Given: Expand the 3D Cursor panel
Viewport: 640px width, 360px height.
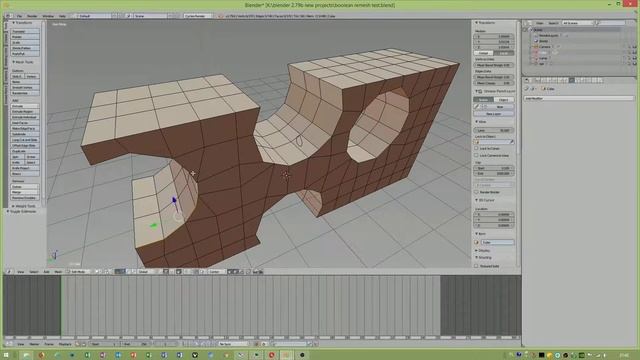Looking at the screenshot, I should tap(486, 200).
